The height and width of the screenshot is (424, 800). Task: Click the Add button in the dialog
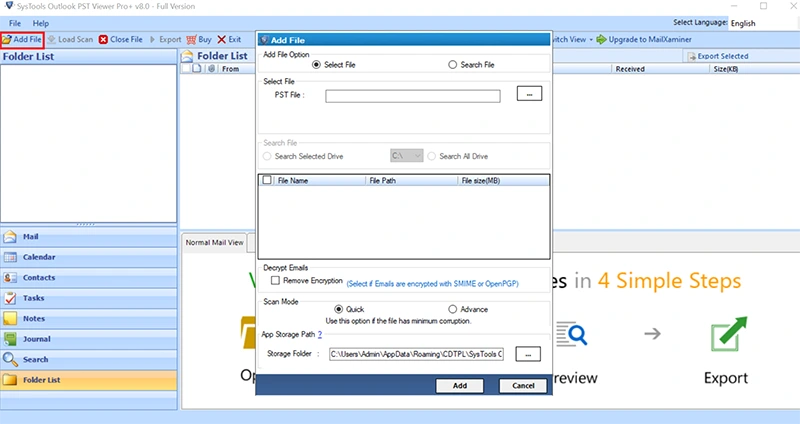pyautogui.click(x=460, y=386)
